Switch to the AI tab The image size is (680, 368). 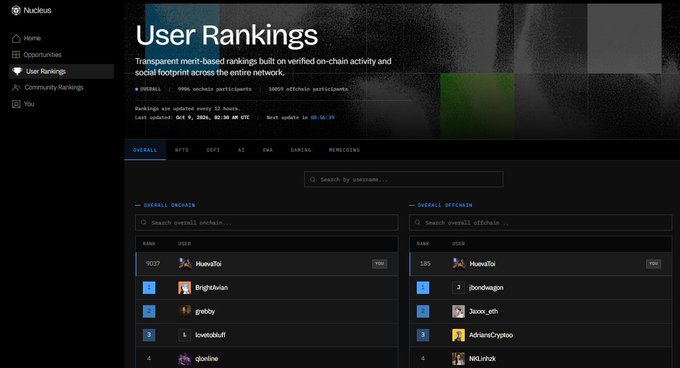coord(241,150)
